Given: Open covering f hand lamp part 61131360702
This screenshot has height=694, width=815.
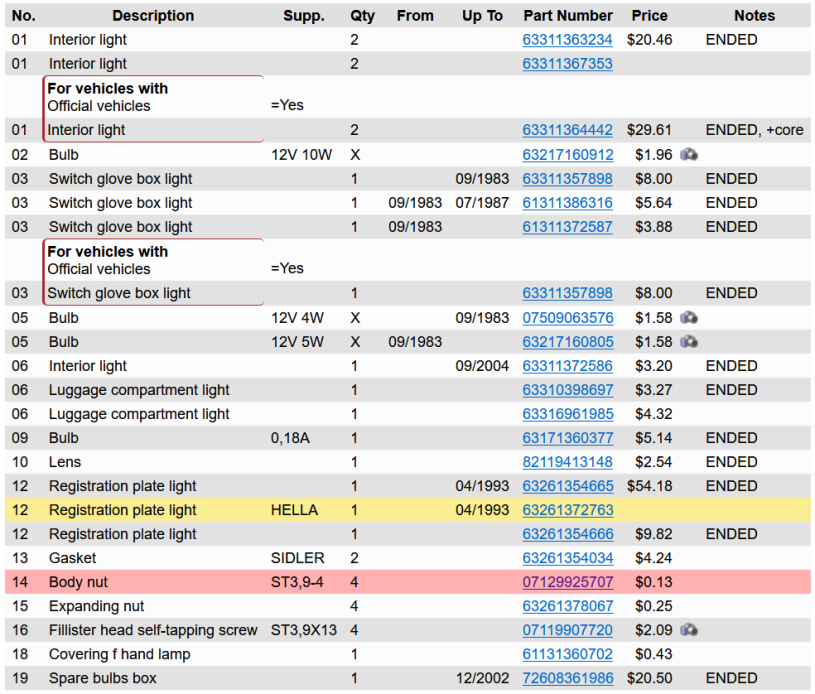Looking at the screenshot, I should click(567, 654).
